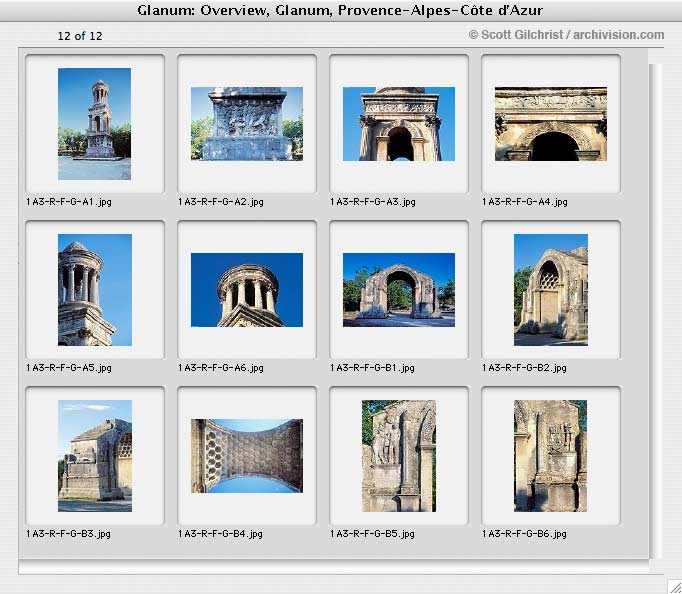The image size is (682, 594).
Task: Click filename label 1A3-R-F-G-B1.jpg
Action: (x=372, y=368)
